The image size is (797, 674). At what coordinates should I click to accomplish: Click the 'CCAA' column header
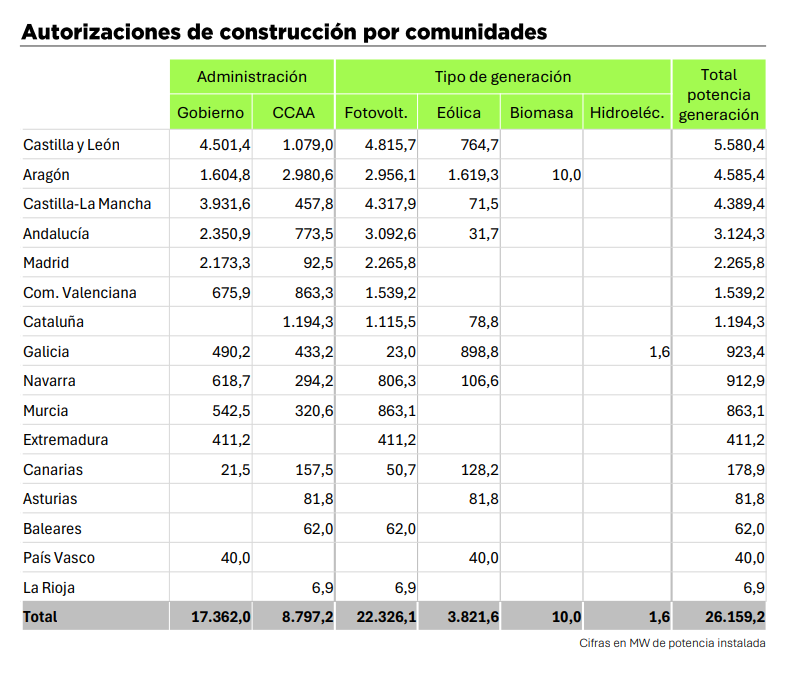pos(293,112)
